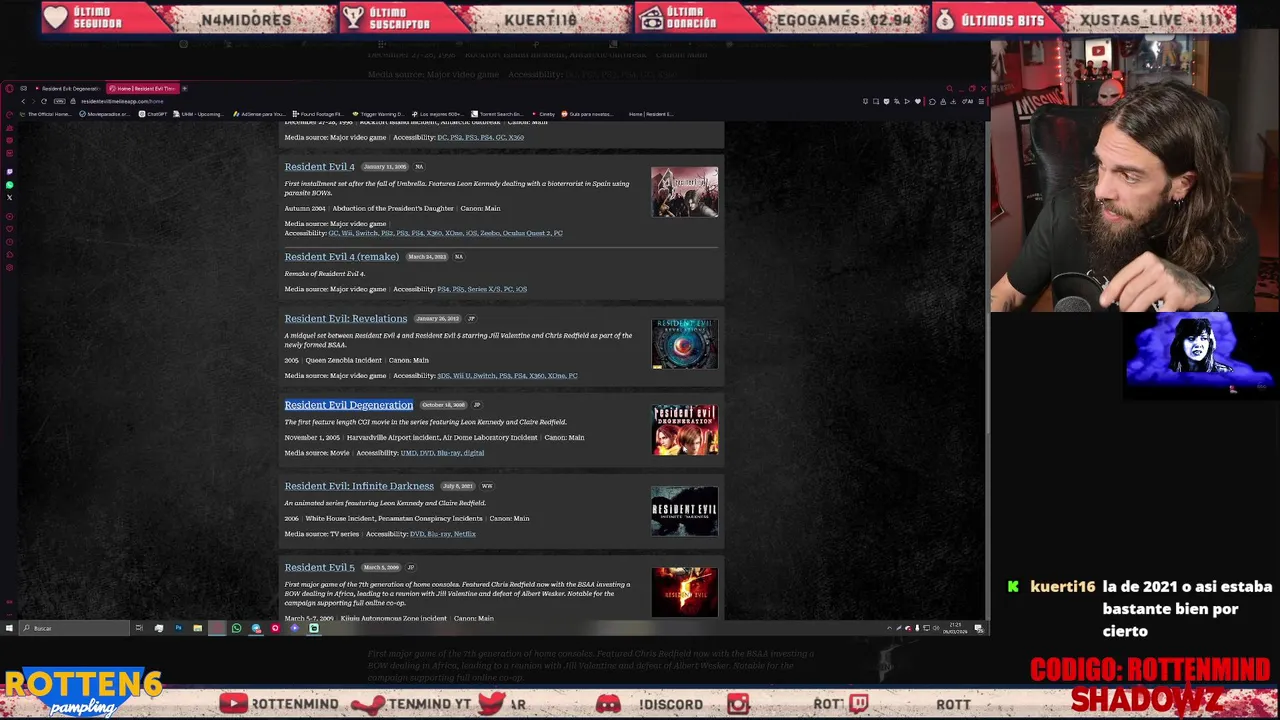Open the Resident Evil 5 title link
1280x720 pixels.
tap(319, 567)
